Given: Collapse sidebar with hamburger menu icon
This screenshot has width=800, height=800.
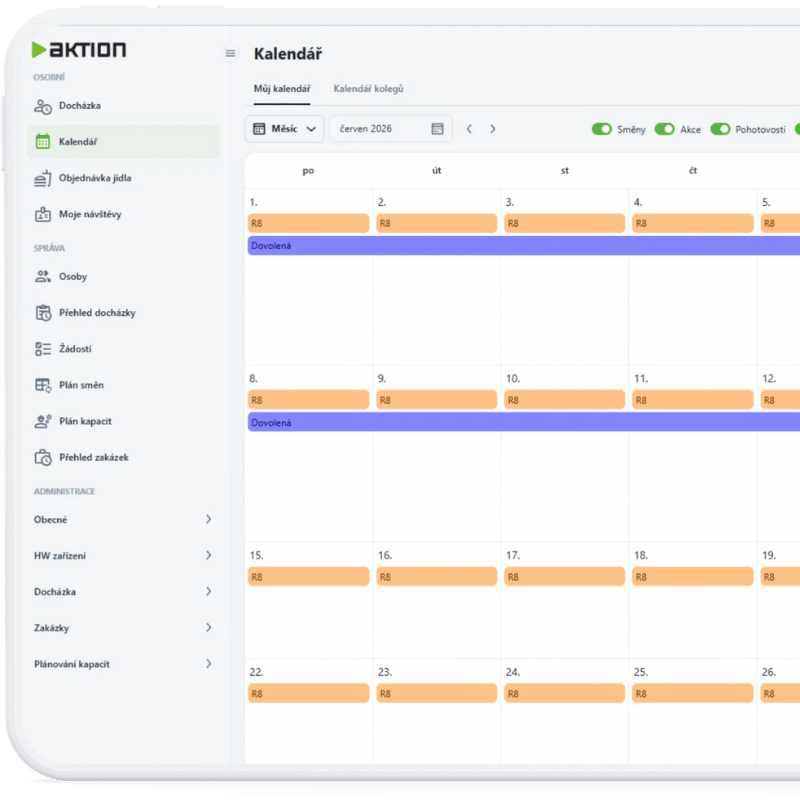Looking at the screenshot, I should click(x=231, y=53).
